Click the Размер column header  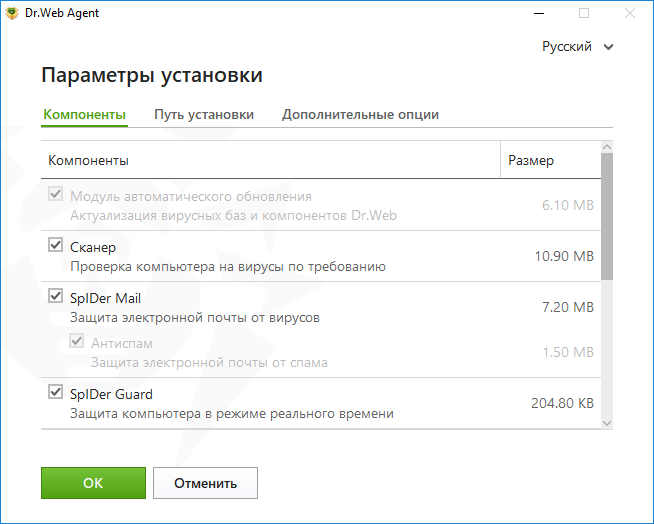(551, 160)
